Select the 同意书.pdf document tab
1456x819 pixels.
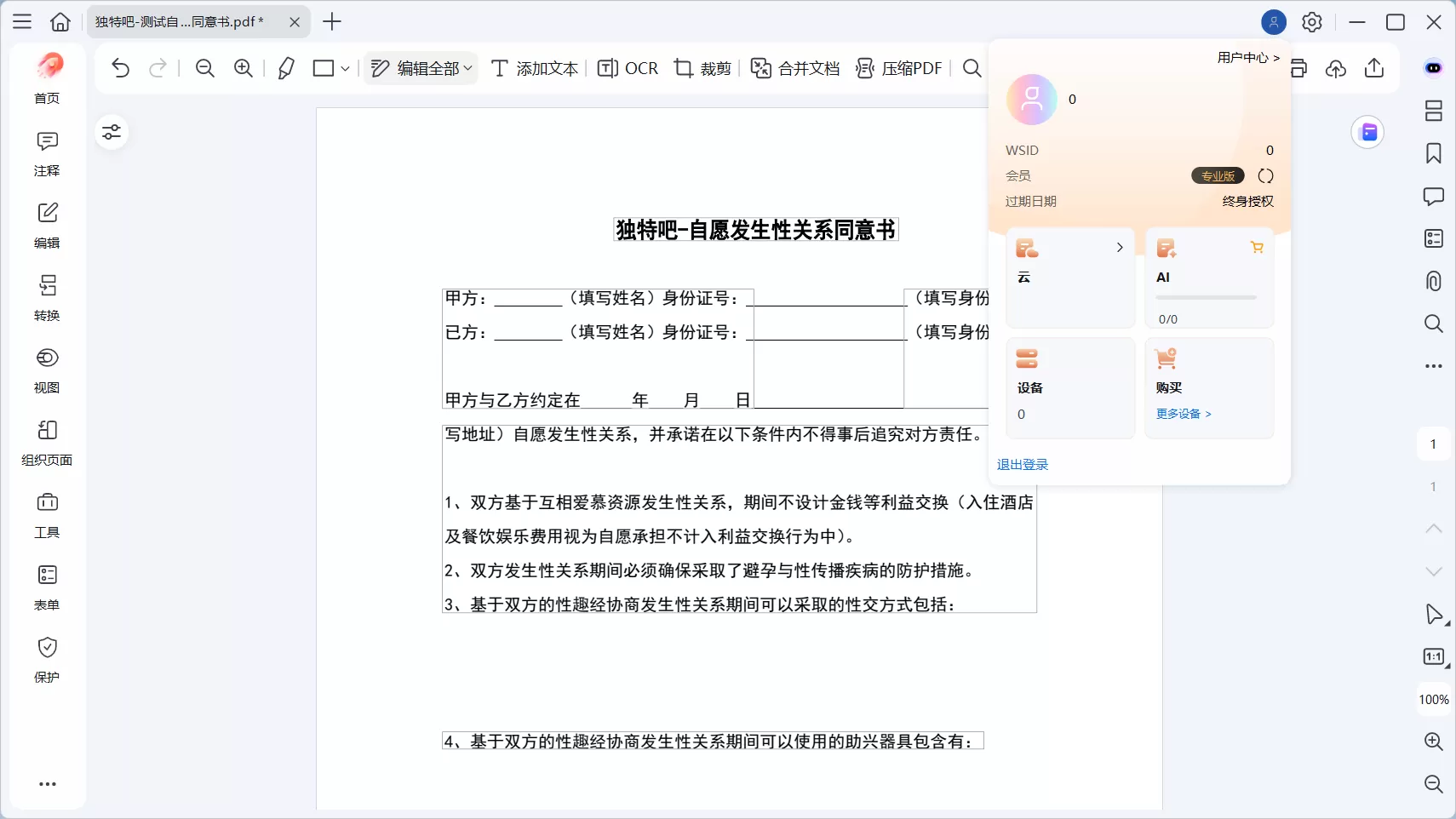click(179, 21)
